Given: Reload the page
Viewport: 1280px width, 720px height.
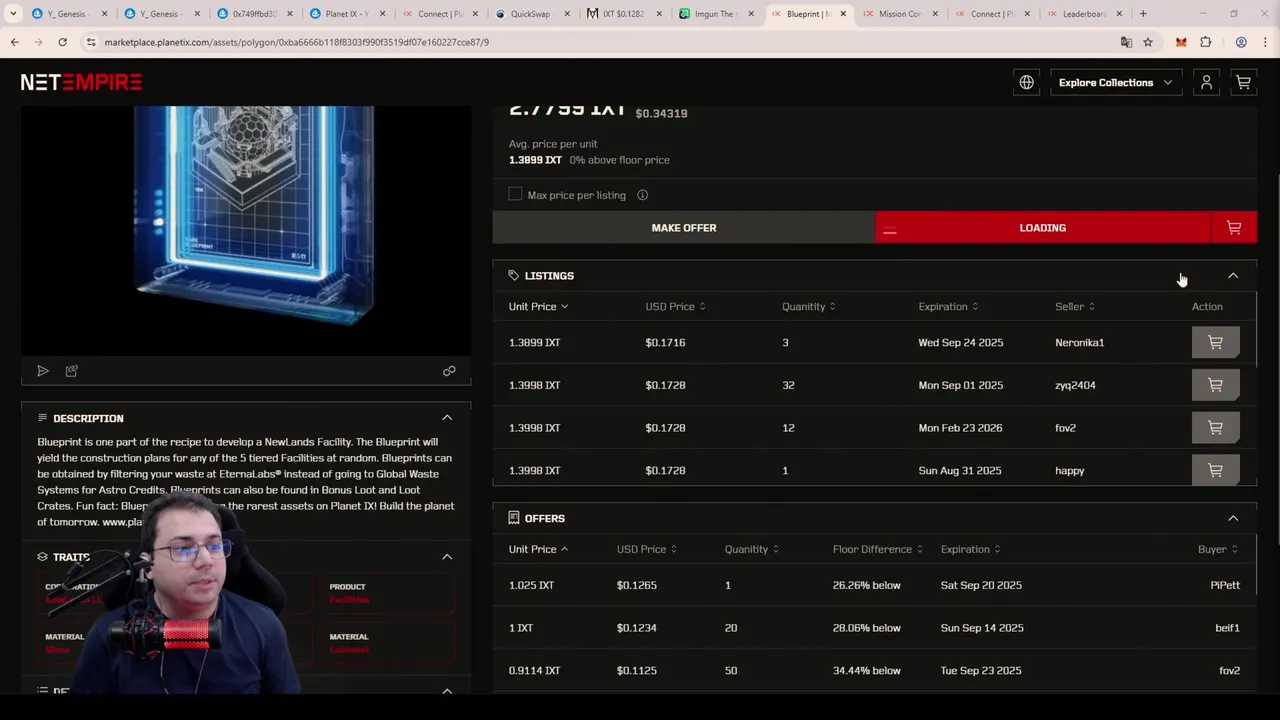Looking at the screenshot, I should tap(62, 42).
